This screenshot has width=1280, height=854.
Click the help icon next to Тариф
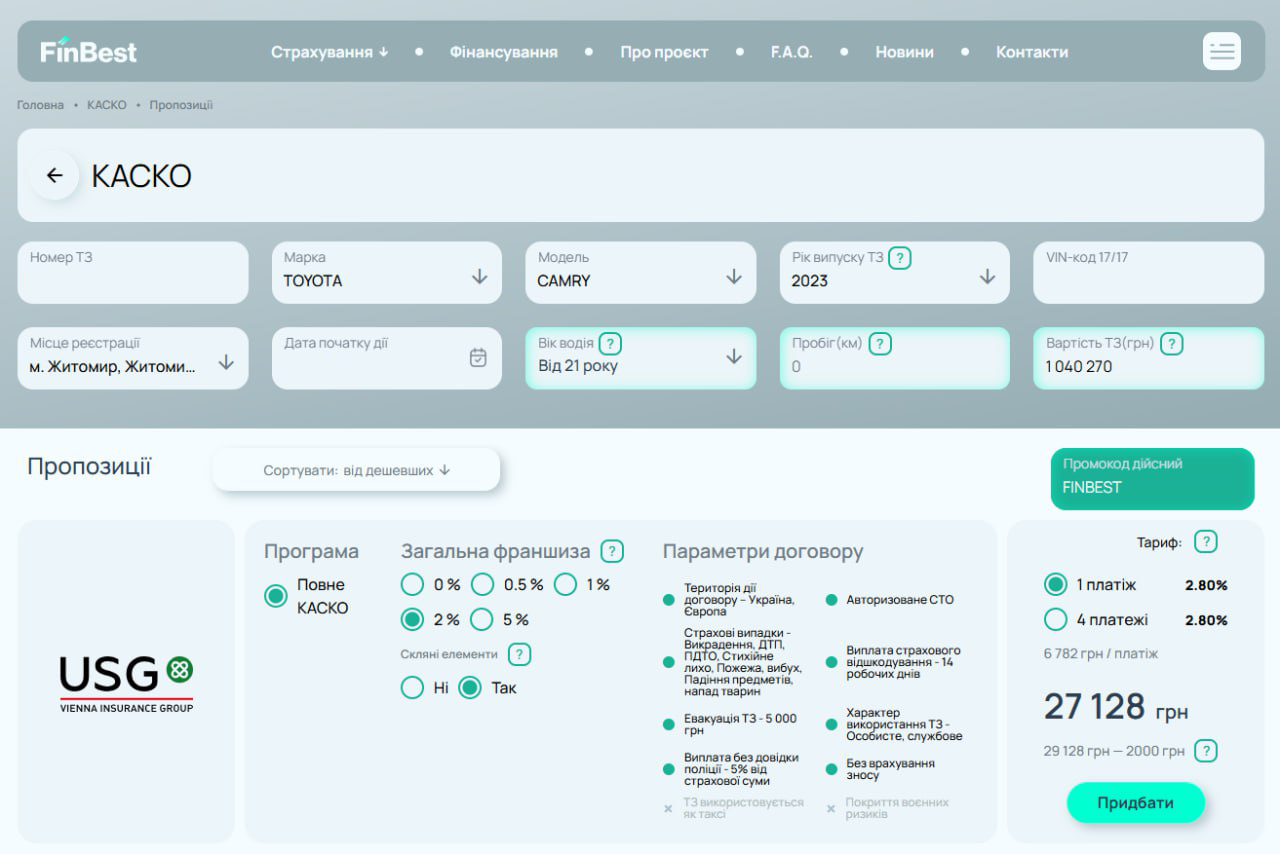pyautogui.click(x=1206, y=542)
